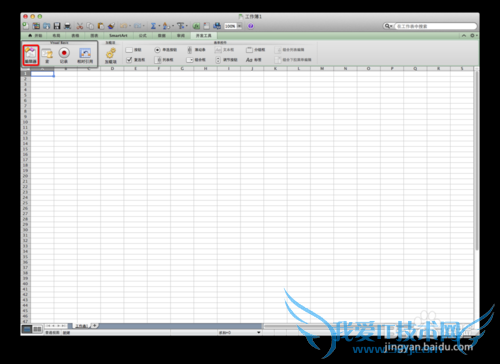Click the Print toolbar icon
500x364 pixels.
coord(67,26)
